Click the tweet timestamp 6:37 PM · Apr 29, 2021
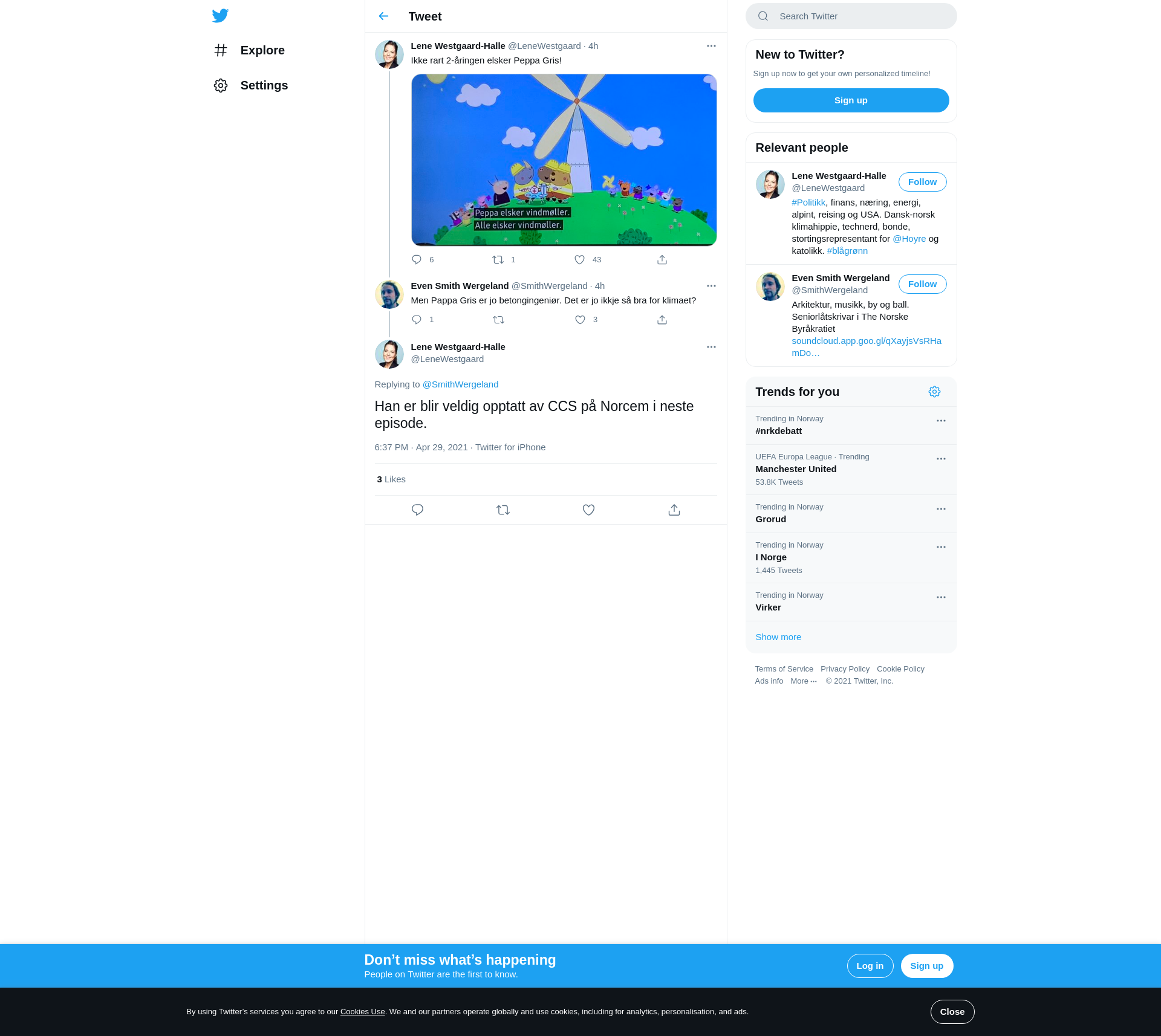The image size is (1161, 1036). point(421,447)
